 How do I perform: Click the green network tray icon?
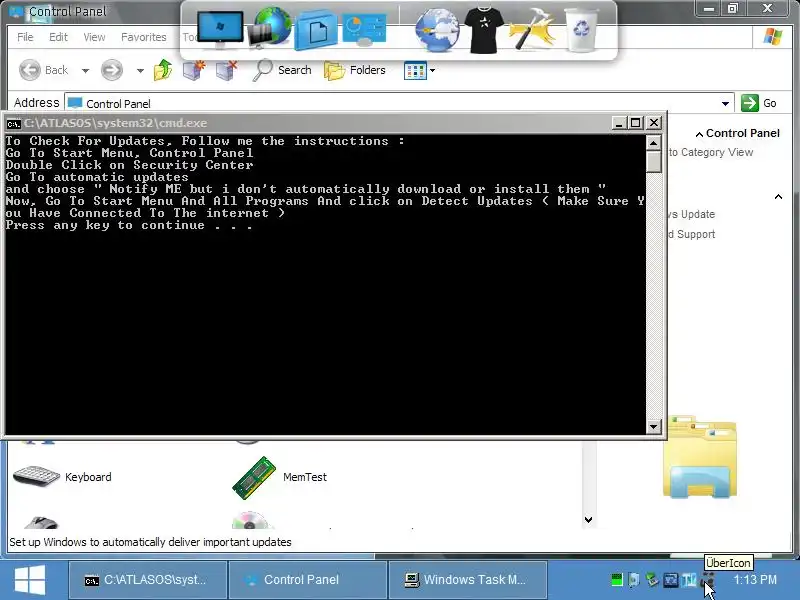pyautogui.click(x=652, y=579)
